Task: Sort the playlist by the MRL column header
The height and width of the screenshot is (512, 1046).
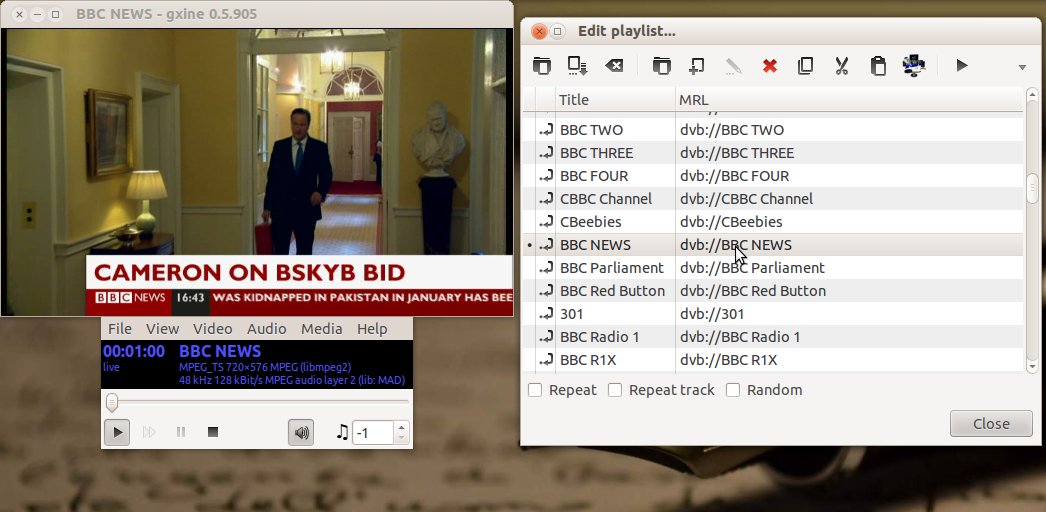Action: click(x=849, y=100)
